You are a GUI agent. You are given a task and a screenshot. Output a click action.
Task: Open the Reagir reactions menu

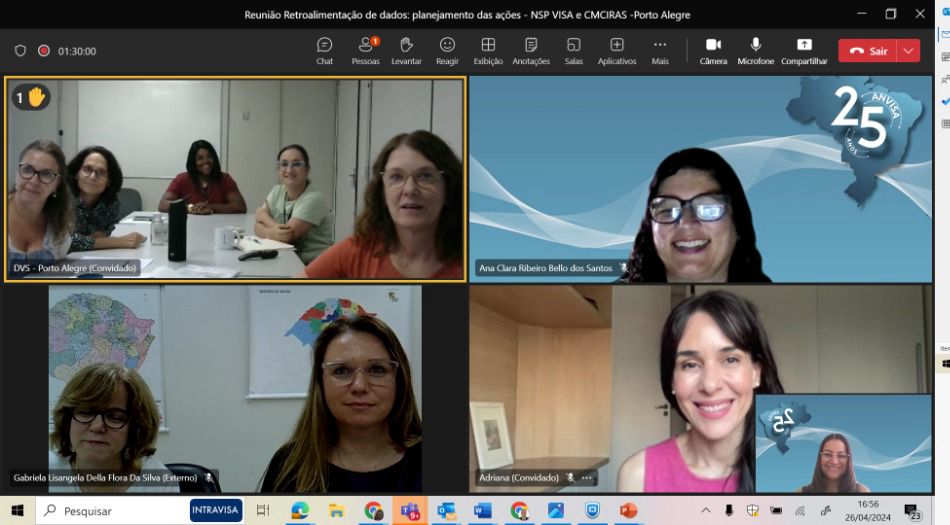coord(447,51)
